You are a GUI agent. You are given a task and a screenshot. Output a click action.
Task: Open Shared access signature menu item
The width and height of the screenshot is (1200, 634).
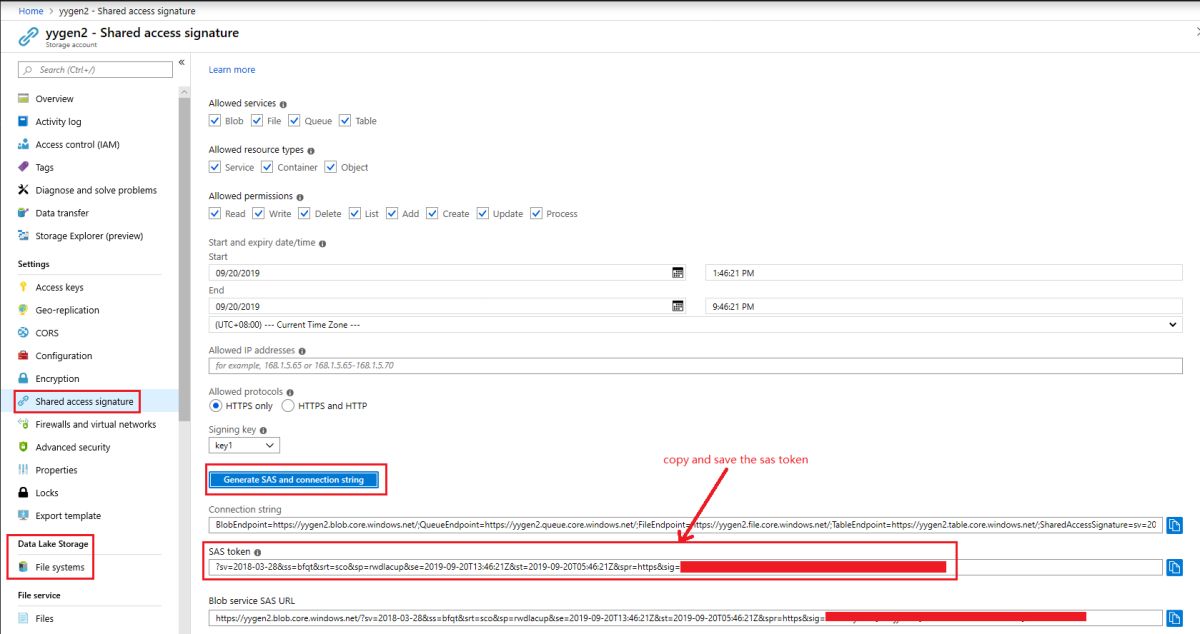(x=83, y=402)
